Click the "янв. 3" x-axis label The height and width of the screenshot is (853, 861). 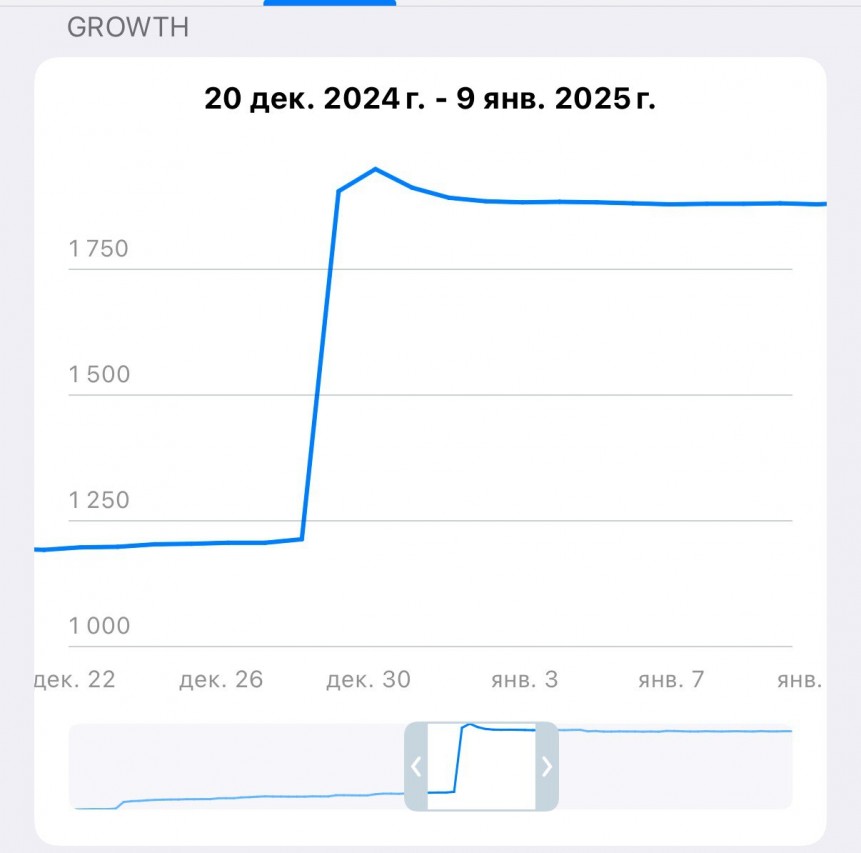524,680
